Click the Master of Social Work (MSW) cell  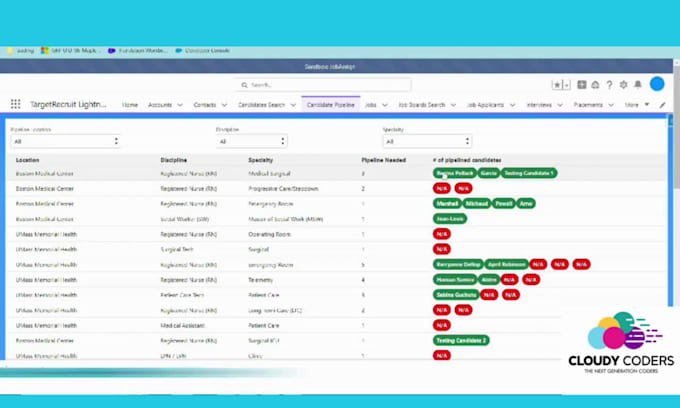coord(285,219)
